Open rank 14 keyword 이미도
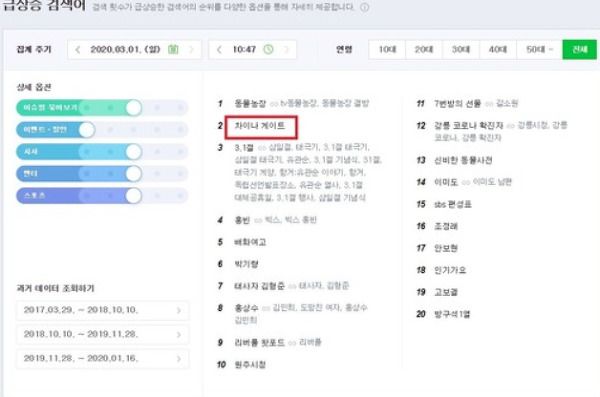 tap(446, 182)
